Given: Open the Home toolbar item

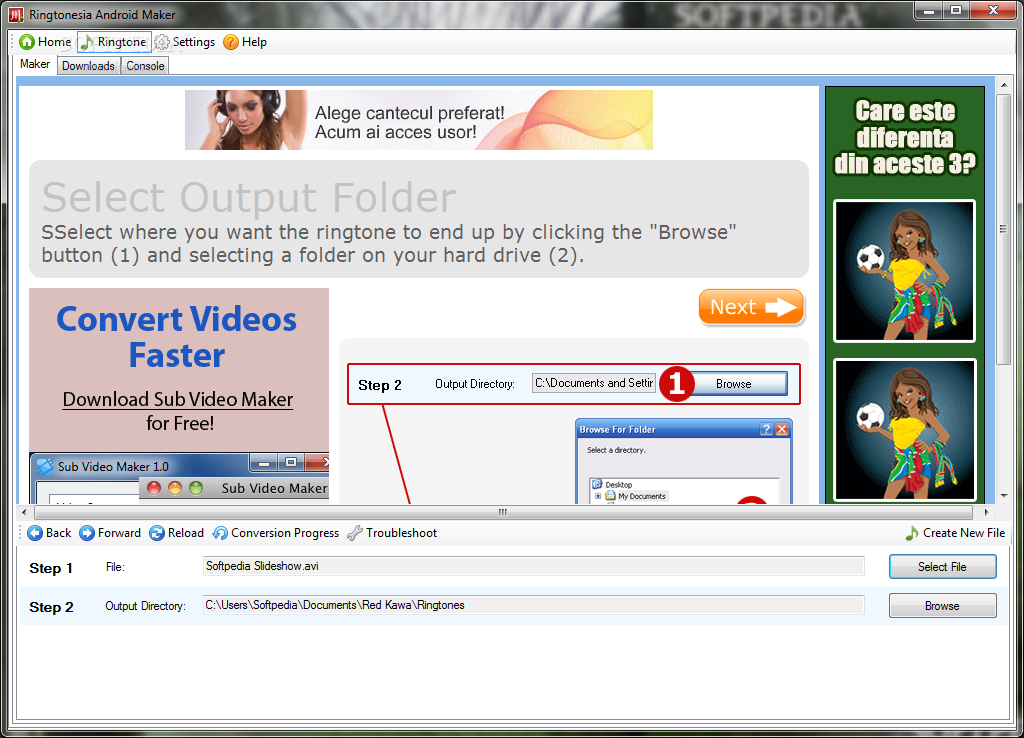Looking at the screenshot, I should pyautogui.click(x=46, y=42).
